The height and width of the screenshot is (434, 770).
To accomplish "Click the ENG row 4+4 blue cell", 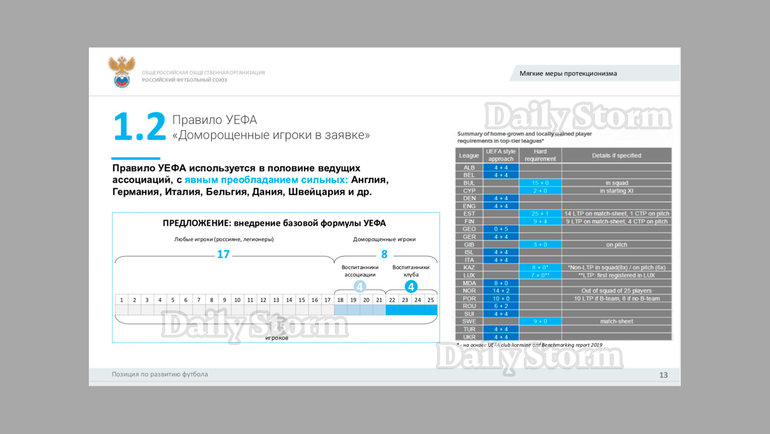I will (501, 206).
